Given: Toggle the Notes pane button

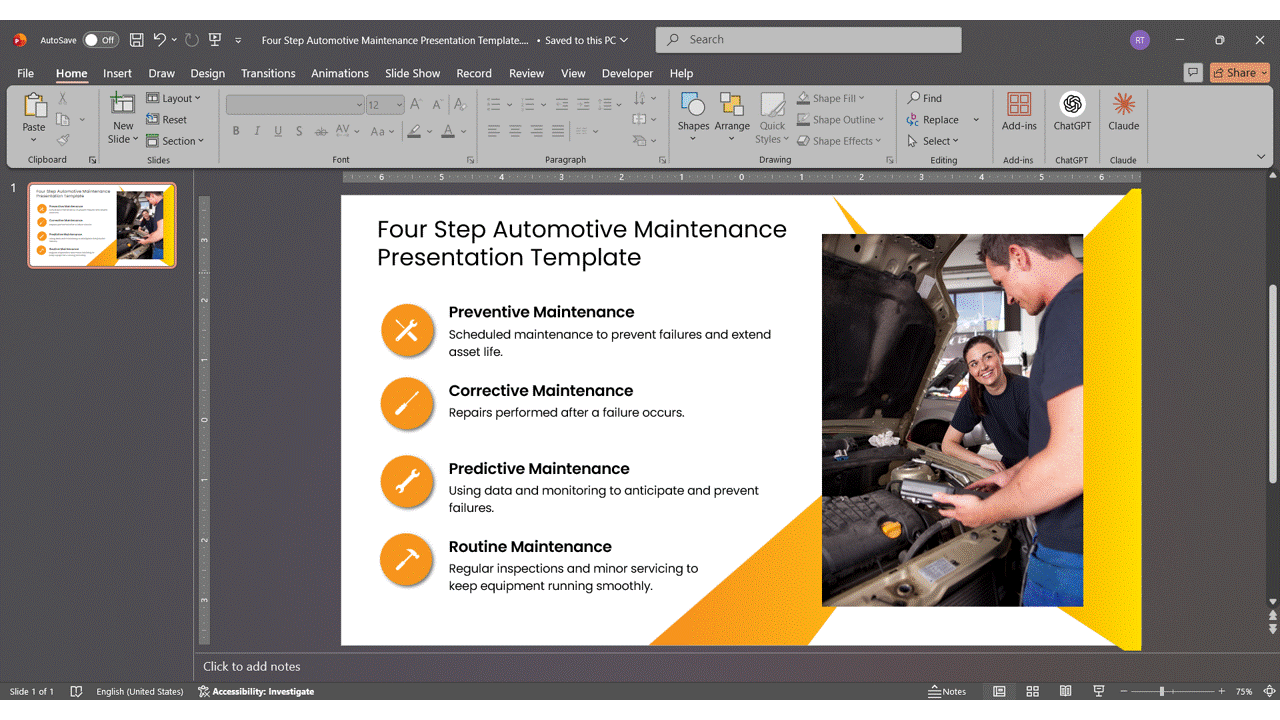Looking at the screenshot, I should pyautogui.click(x=947, y=691).
